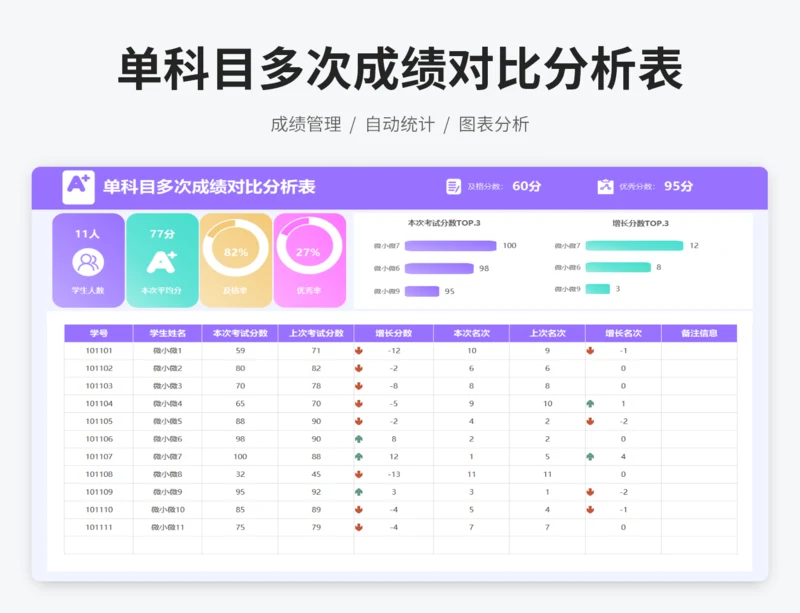Click 增长分数 down arrow in row 101110
The height and width of the screenshot is (613, 800).
(359, 509)
